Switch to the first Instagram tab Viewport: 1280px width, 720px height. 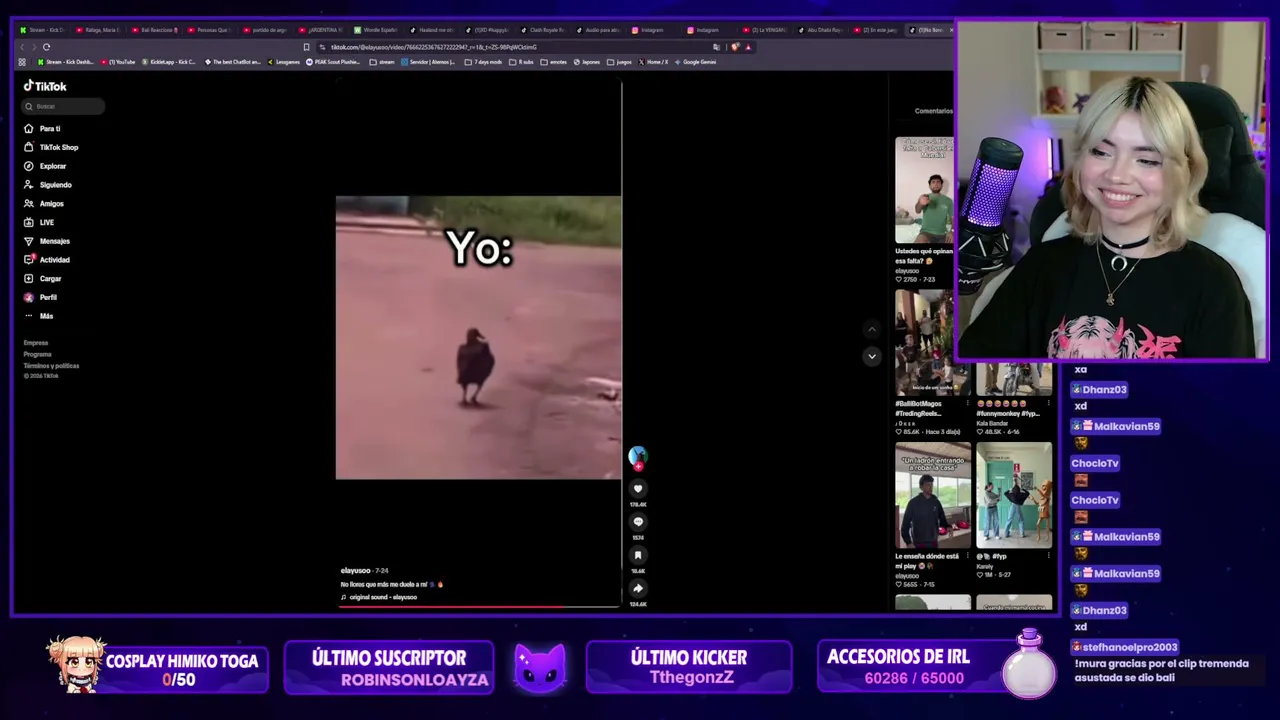653,30
